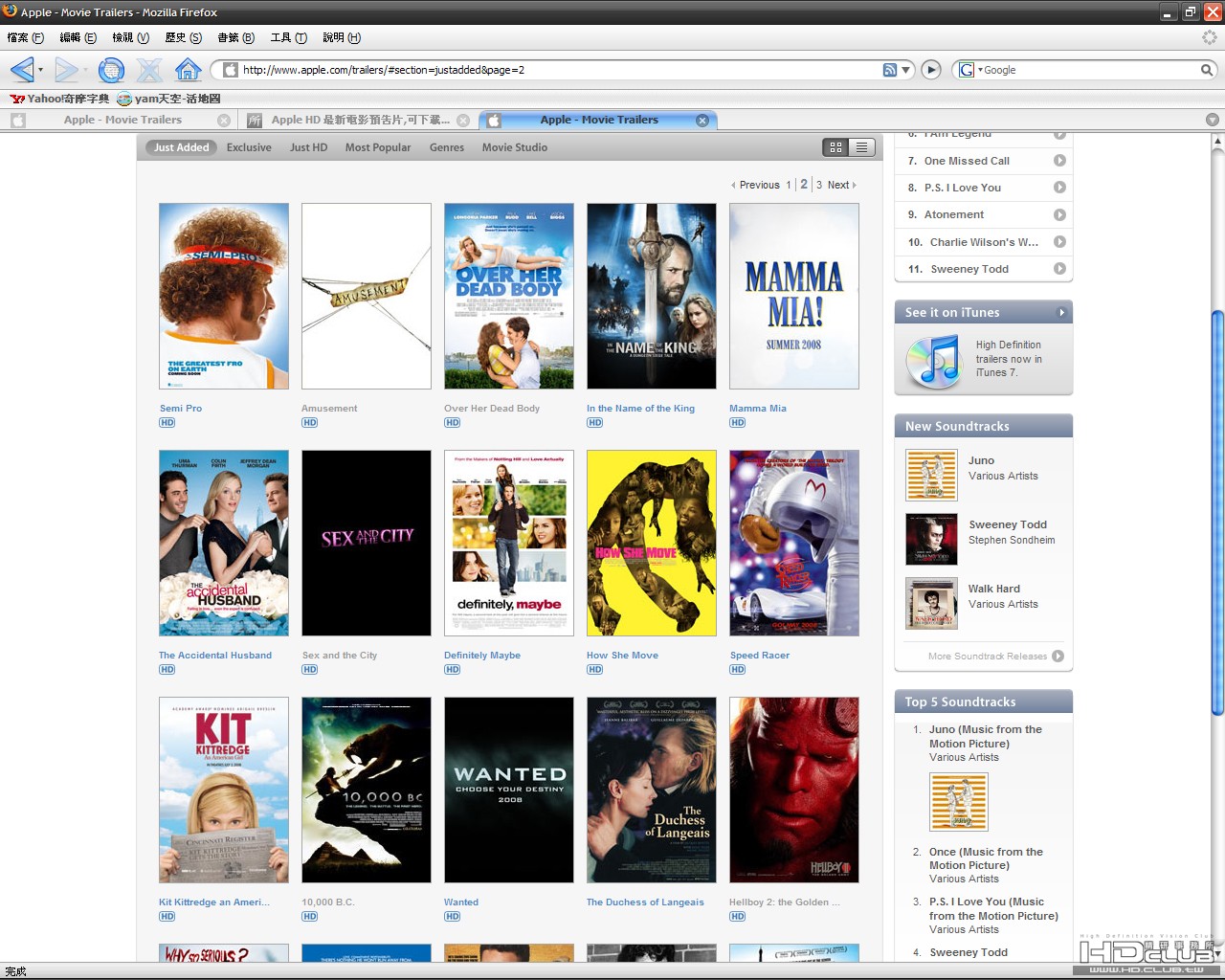Screen dimensions: 1225x980
Task: Go back with the Back arrow button
Action: [21, 70]
